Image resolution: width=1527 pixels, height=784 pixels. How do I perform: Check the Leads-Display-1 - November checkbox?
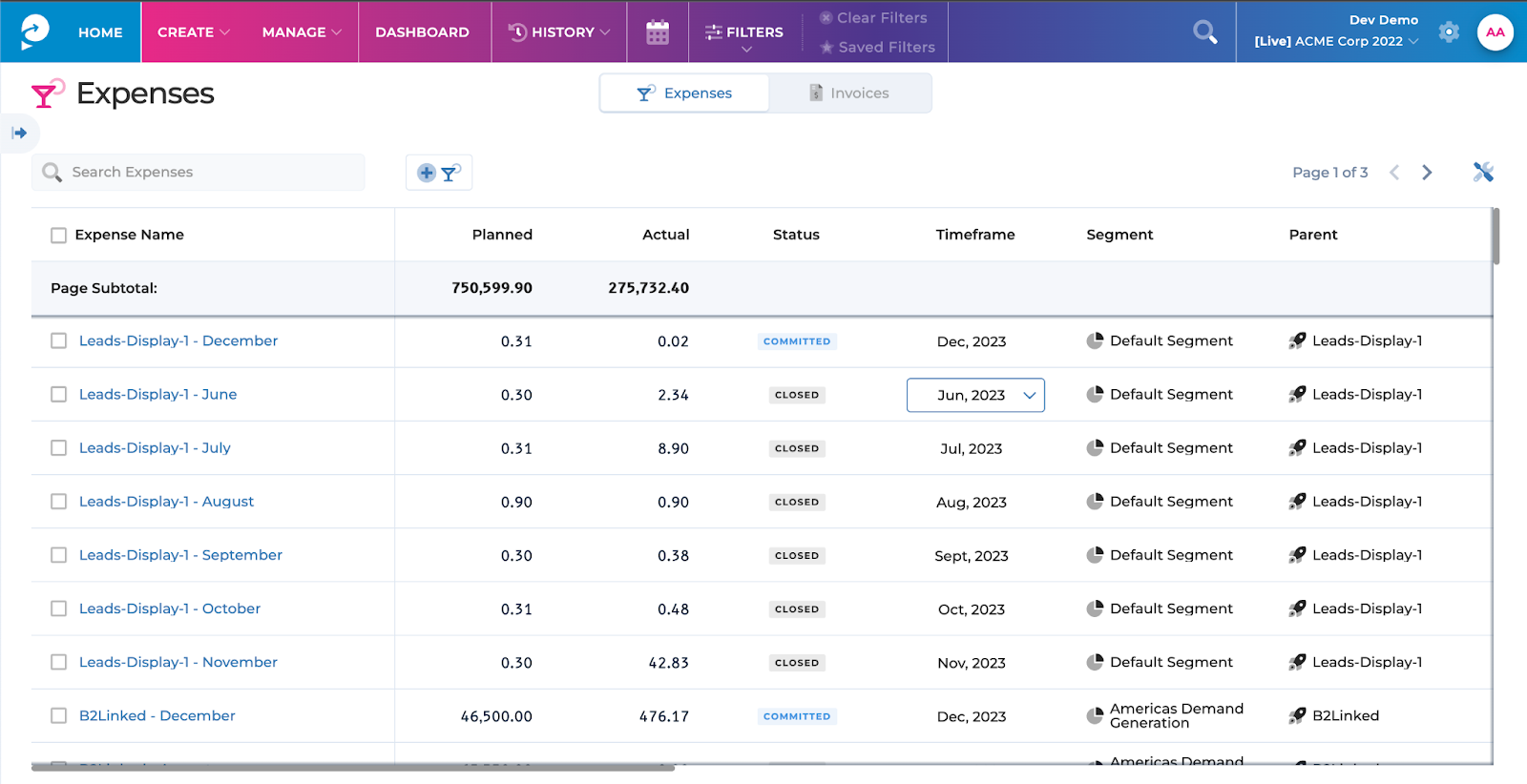[59, 662]
